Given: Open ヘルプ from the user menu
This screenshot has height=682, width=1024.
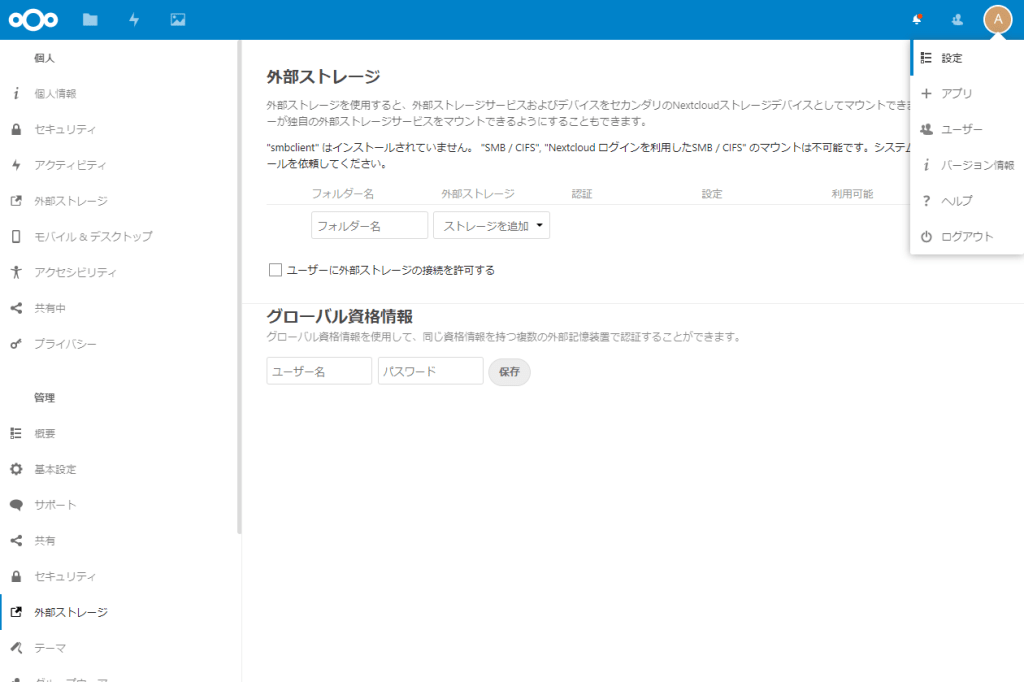Looking at the screenshot, I should pos(967,201).
